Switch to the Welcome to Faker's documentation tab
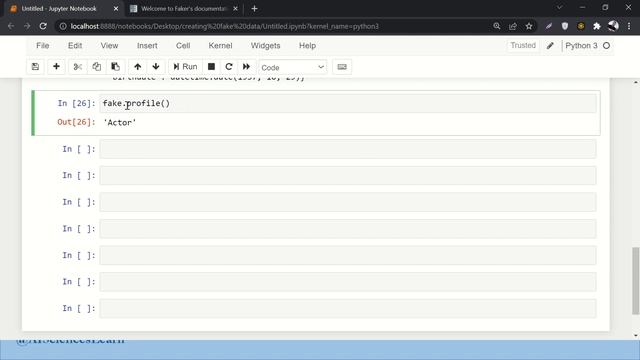The width and height of the screenshot is (640, 360). [x=183, y=9]
